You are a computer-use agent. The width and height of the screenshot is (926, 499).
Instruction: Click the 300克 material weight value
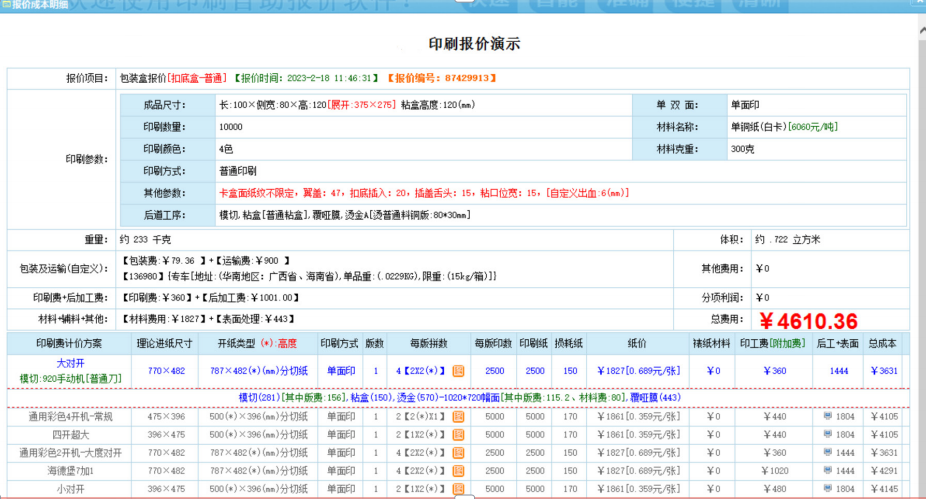click(x=742, y=149)
